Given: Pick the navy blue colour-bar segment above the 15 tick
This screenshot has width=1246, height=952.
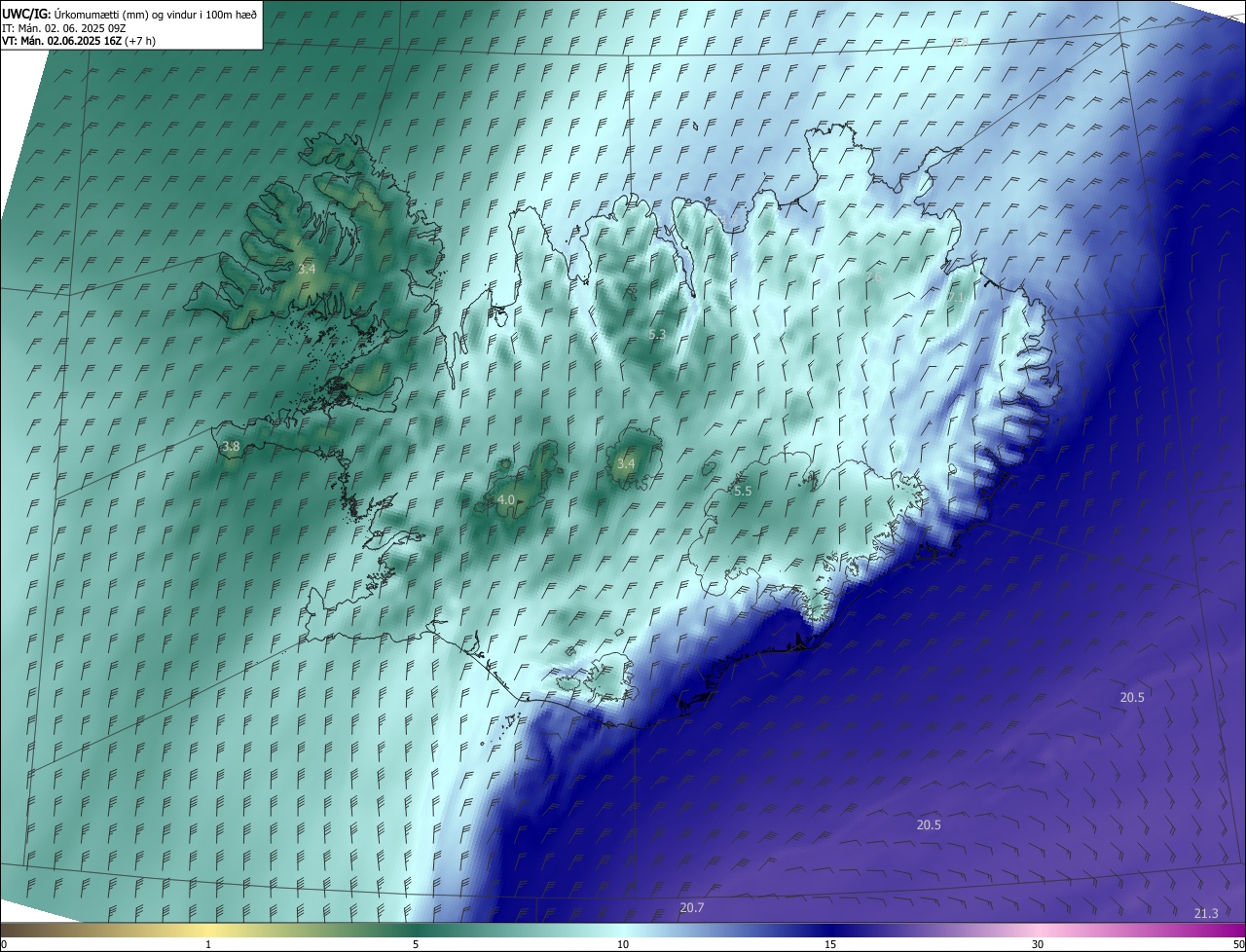Looking at the screenshot, I should 830,930.
